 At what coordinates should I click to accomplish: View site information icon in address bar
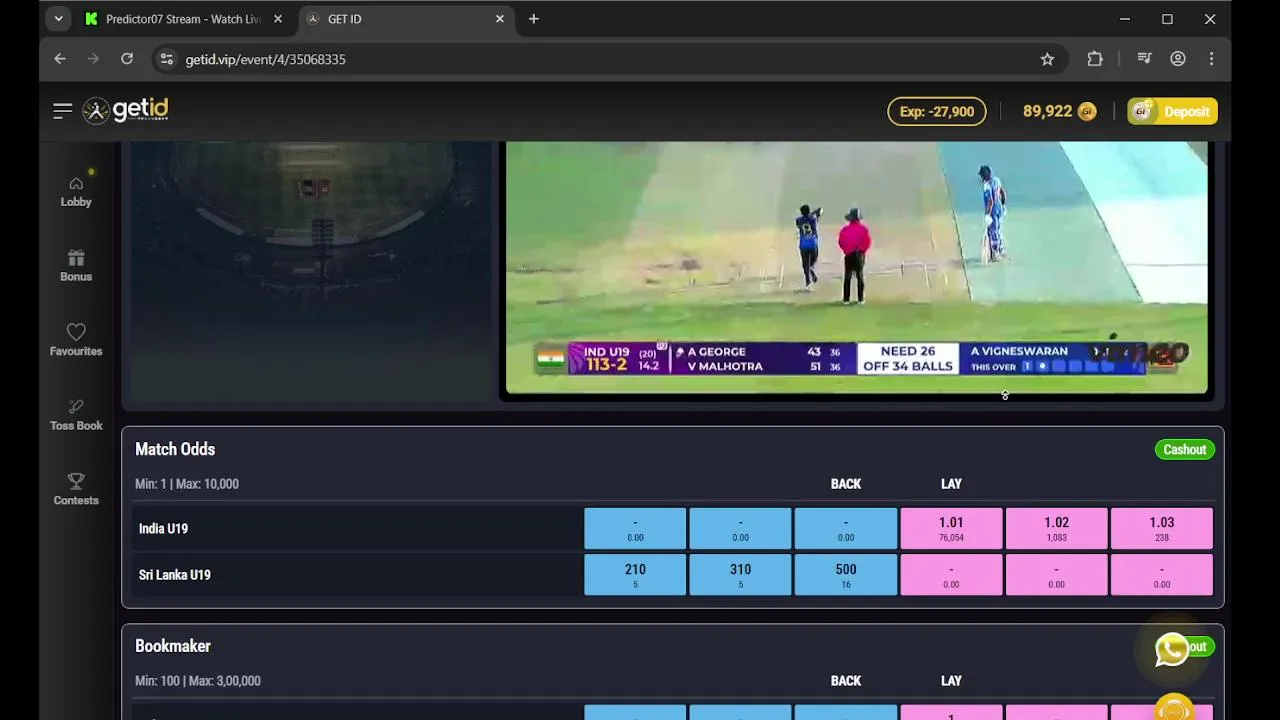pyautogui.click(x=167, y=59)
